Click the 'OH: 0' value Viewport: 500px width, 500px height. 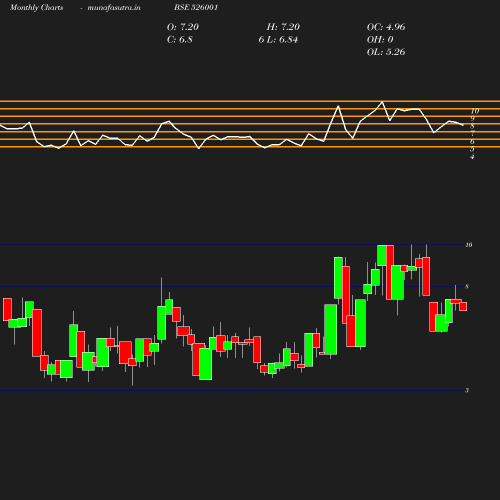pos(380,40)
